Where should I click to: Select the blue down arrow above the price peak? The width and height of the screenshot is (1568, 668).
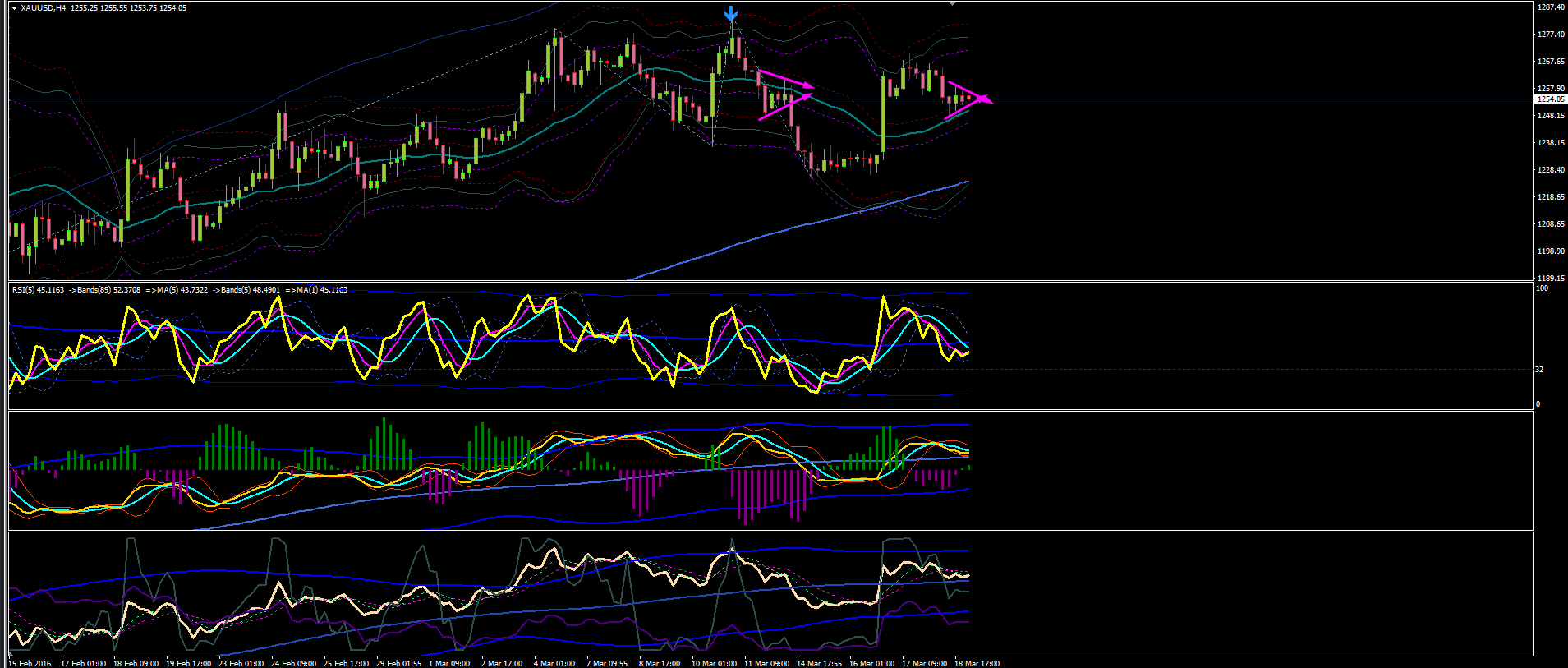[731, 14]
